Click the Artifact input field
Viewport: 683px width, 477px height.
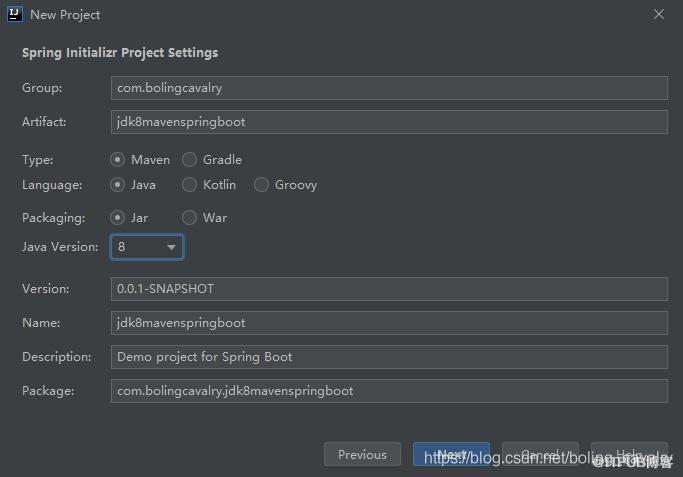(x=389, y=122)
